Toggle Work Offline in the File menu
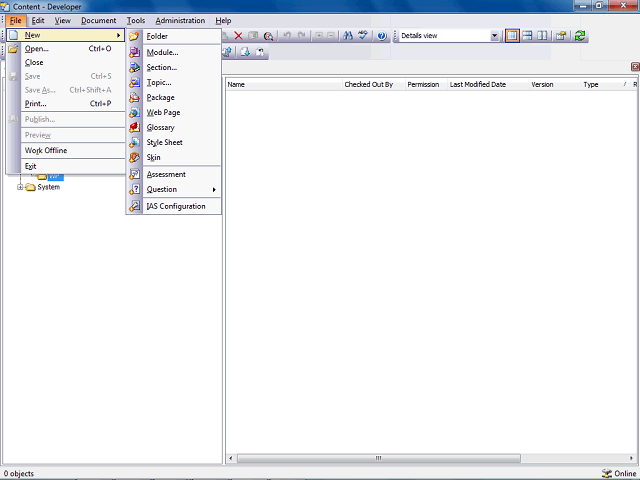The height and width of the screenshot is (480, 640). coord(66,150)
